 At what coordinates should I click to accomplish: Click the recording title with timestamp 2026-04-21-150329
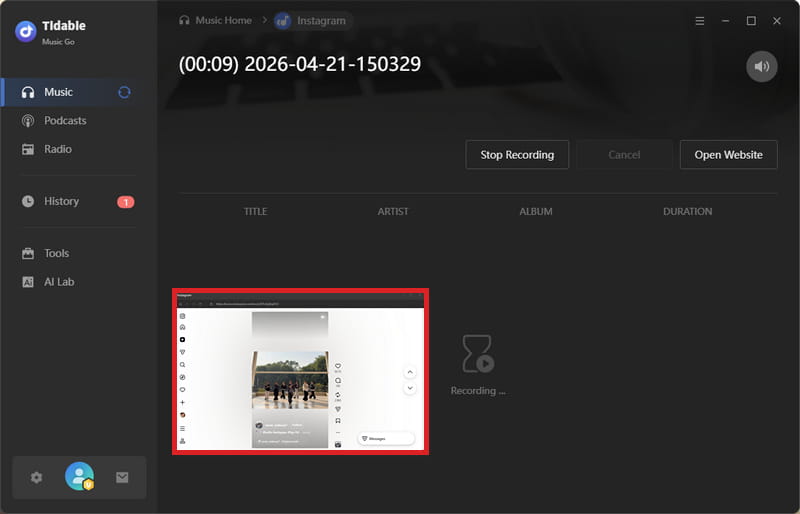299,64
